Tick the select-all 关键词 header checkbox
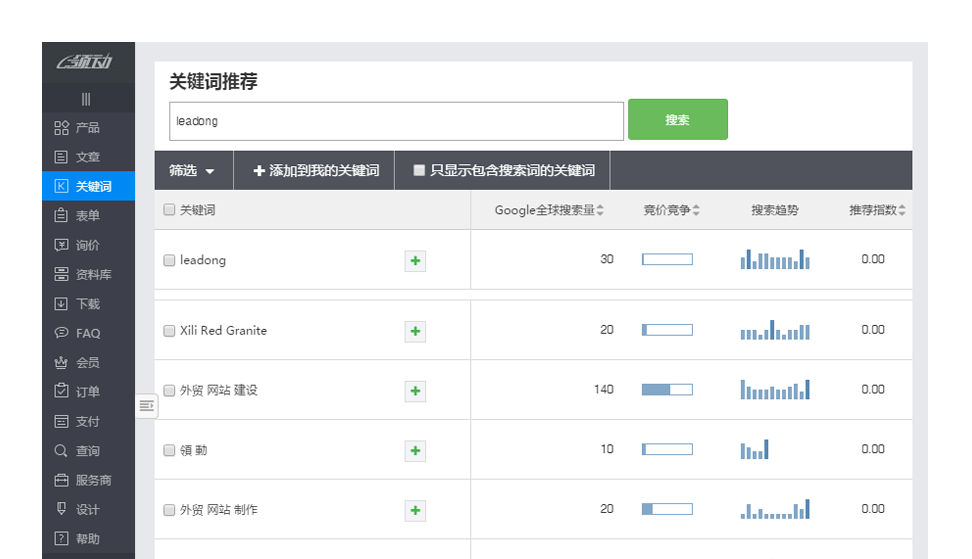 [169, 210]
